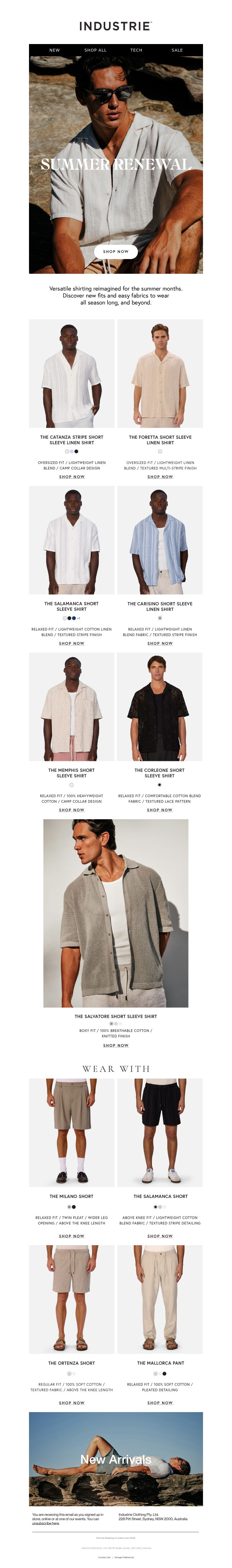Click SHOP NOW button on hero image
Screen dimensions: 232x1568
116,252
